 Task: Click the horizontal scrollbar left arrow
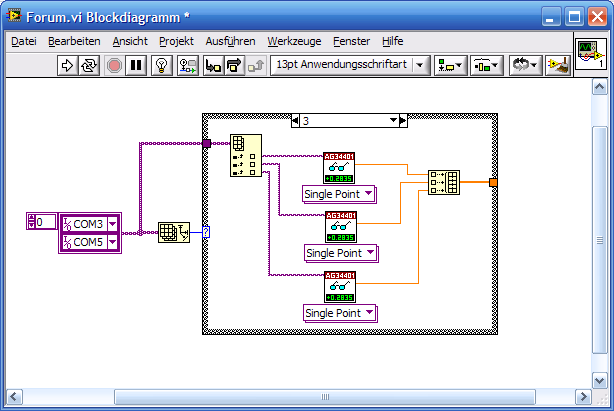[14, 397]
